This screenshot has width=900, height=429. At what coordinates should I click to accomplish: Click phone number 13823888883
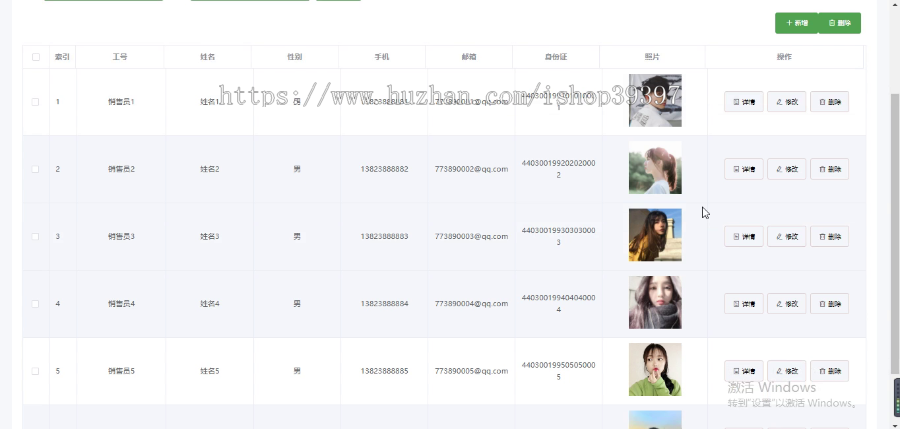(385, 236)
